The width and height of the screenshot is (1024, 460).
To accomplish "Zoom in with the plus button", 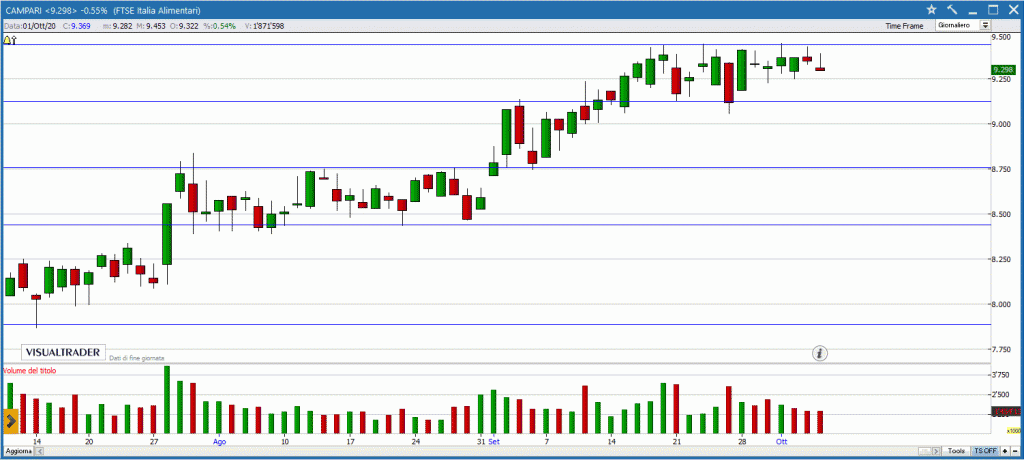I will (1005, 451).
